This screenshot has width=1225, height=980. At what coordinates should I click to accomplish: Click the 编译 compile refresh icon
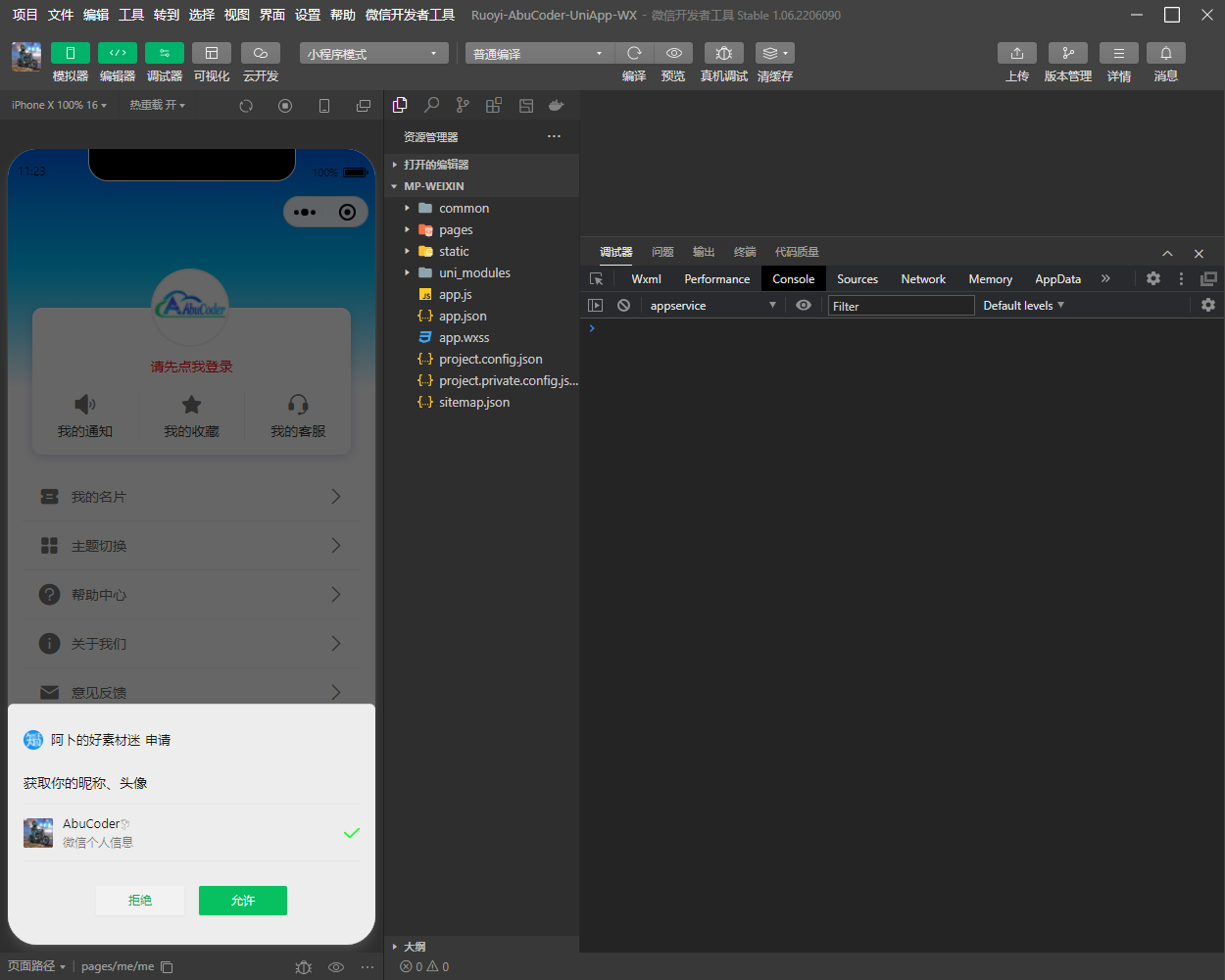coord(634,53)
